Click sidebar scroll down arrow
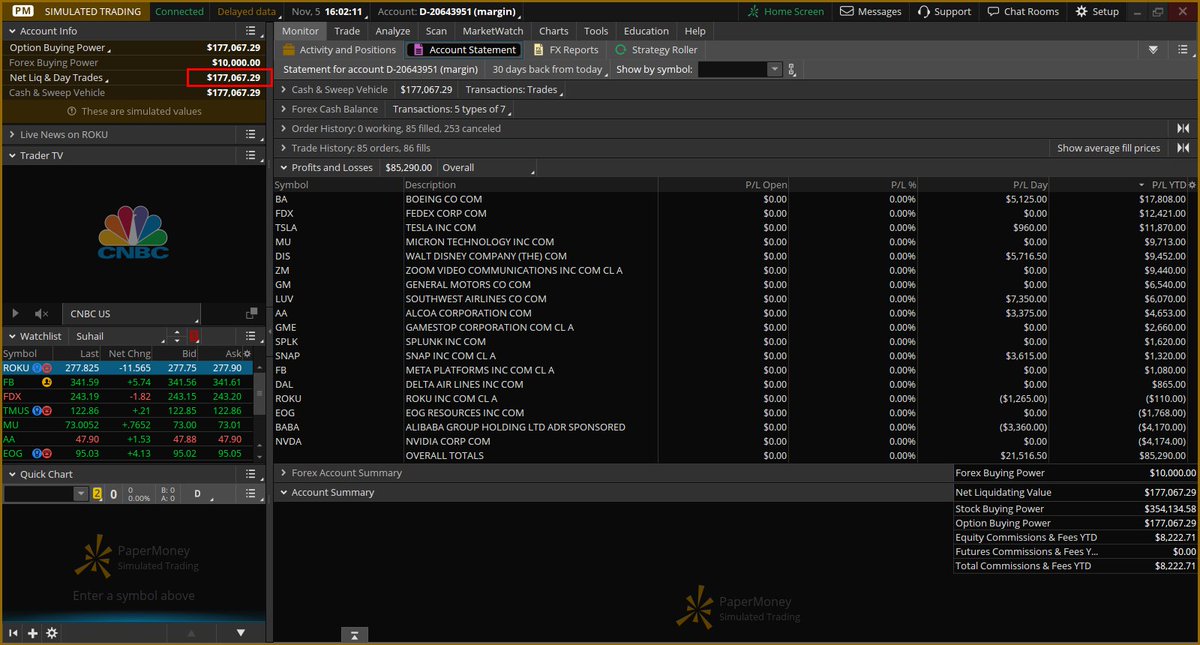 point(241,633)
